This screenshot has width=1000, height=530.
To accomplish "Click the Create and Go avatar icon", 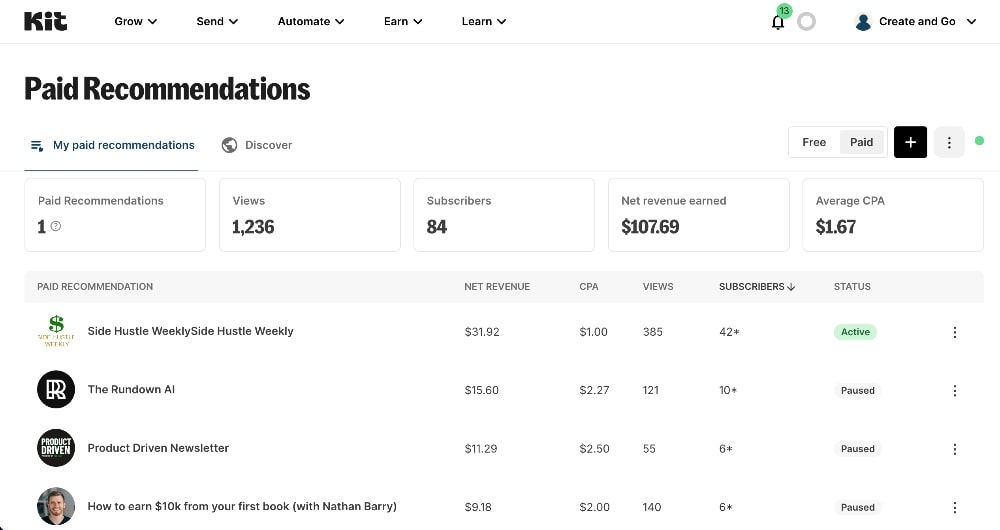I will [863, 22].
